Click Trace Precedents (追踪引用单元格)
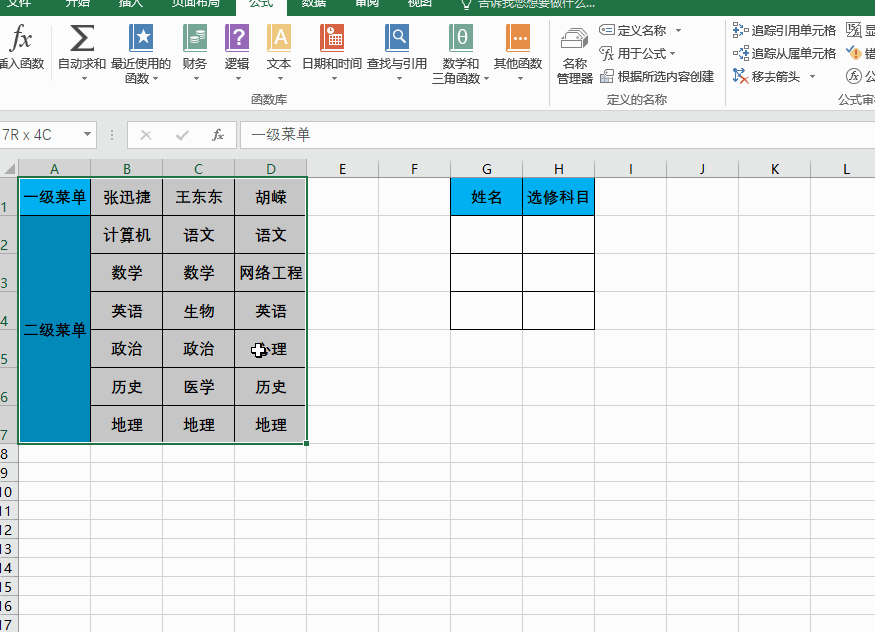This screenshot has height=632, width=875. (x=784, y=30)
